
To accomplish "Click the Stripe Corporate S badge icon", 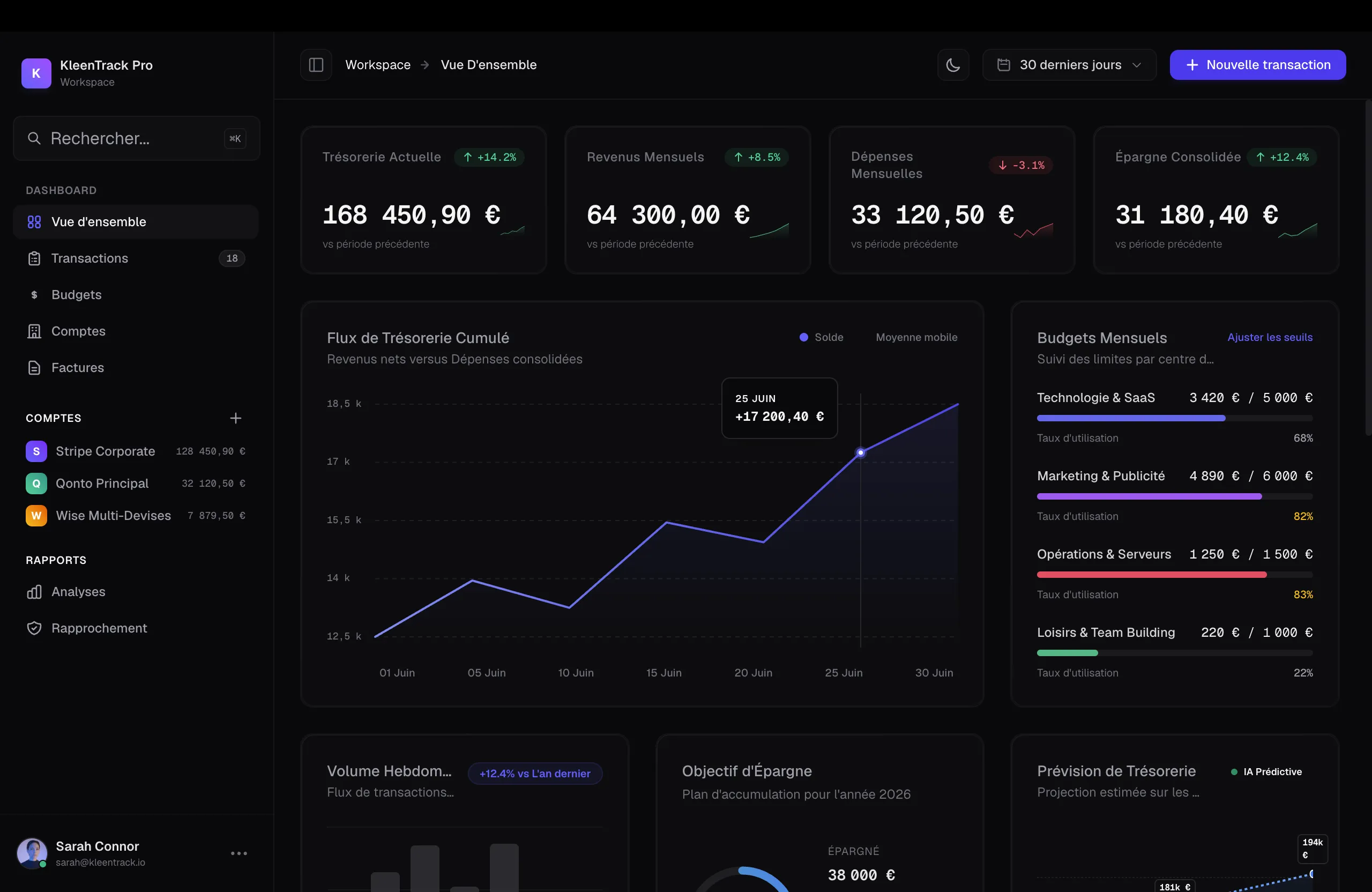I will coord(36,451).
